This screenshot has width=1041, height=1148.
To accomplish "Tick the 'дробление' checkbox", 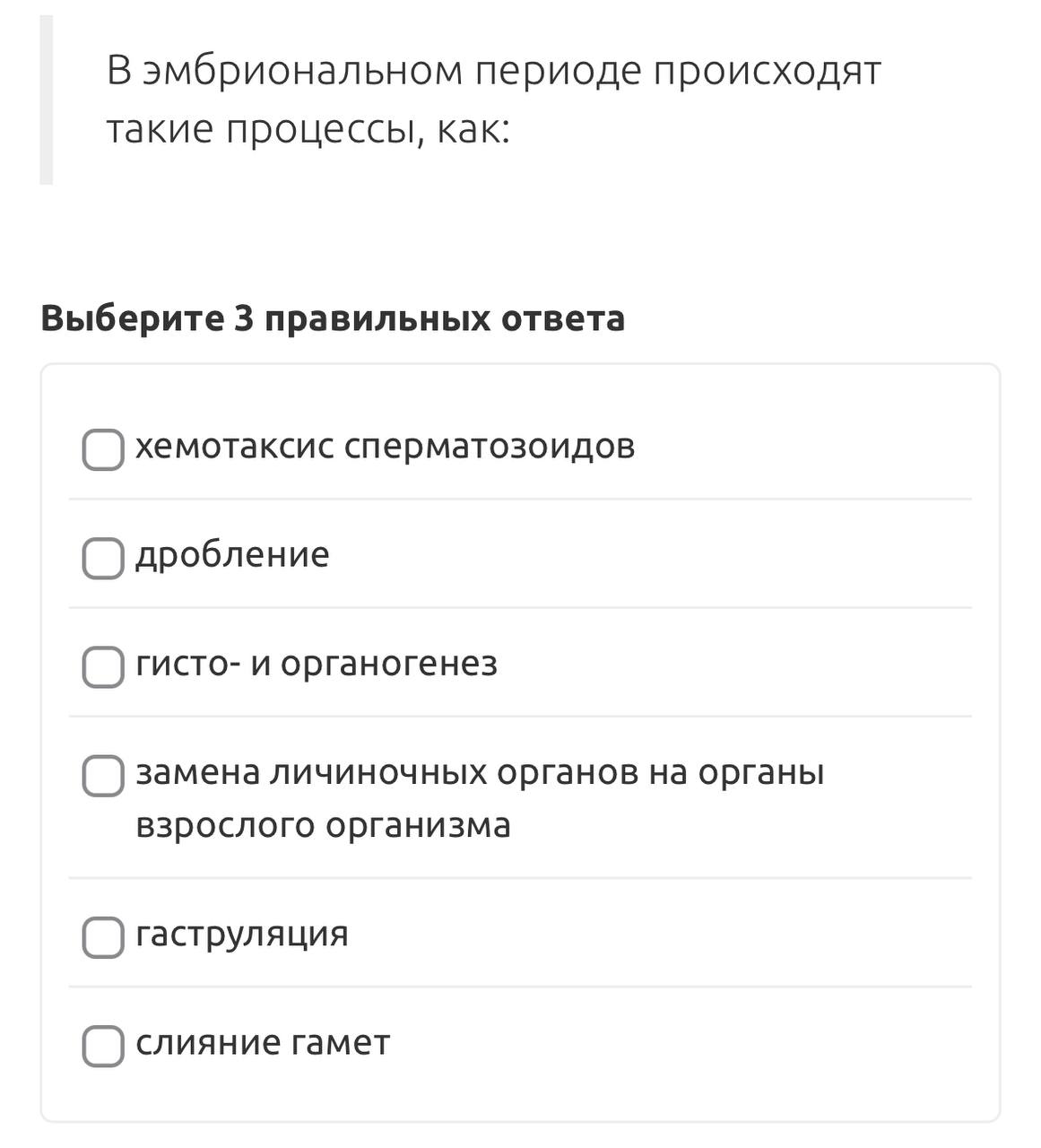I will 103,558.
